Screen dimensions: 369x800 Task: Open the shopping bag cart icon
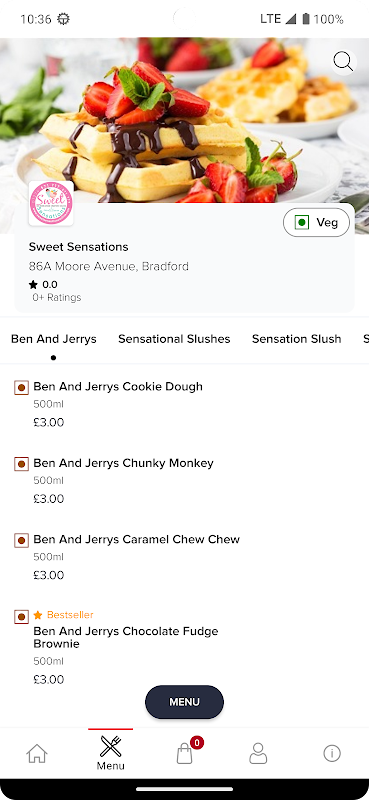click(185, 753)
